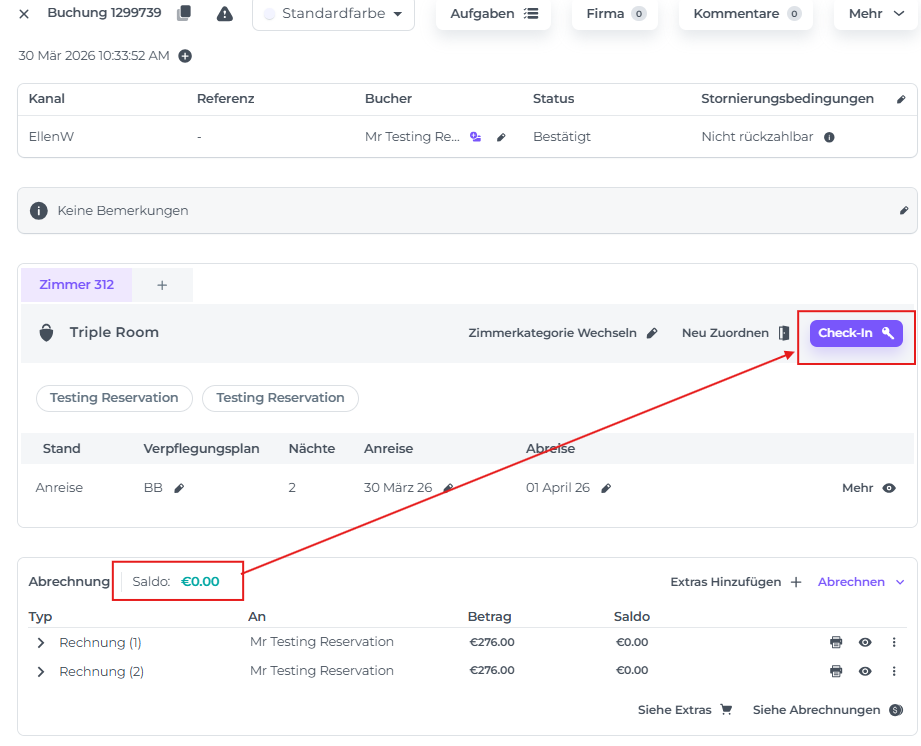
Task: Edit the Bemerkungen note pencil
Action: (x=903, y=211)
